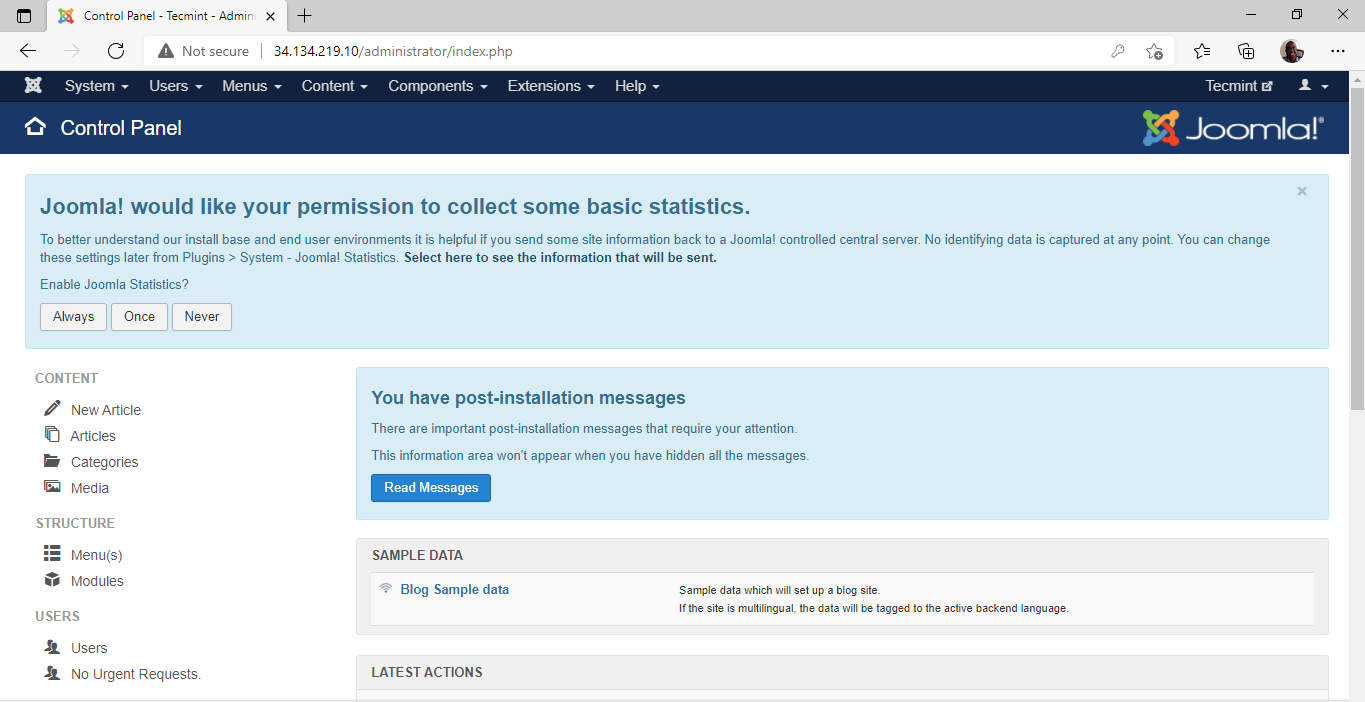Open the Extensions dropdown

click(551, 86)
